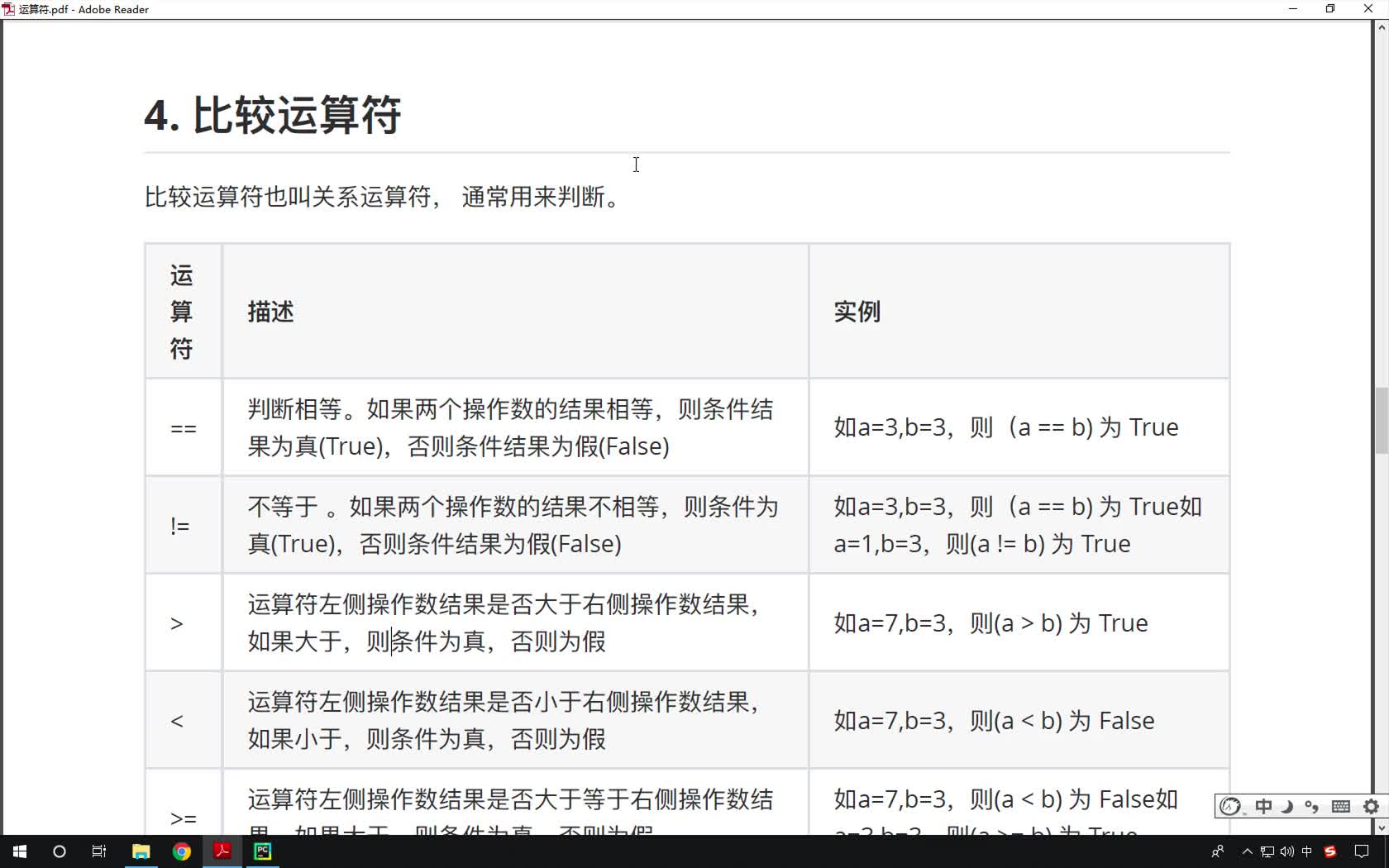Viewport: 1389px width, 868px height.
Task: Click description starting '不等于'
Action: point(513,525)
